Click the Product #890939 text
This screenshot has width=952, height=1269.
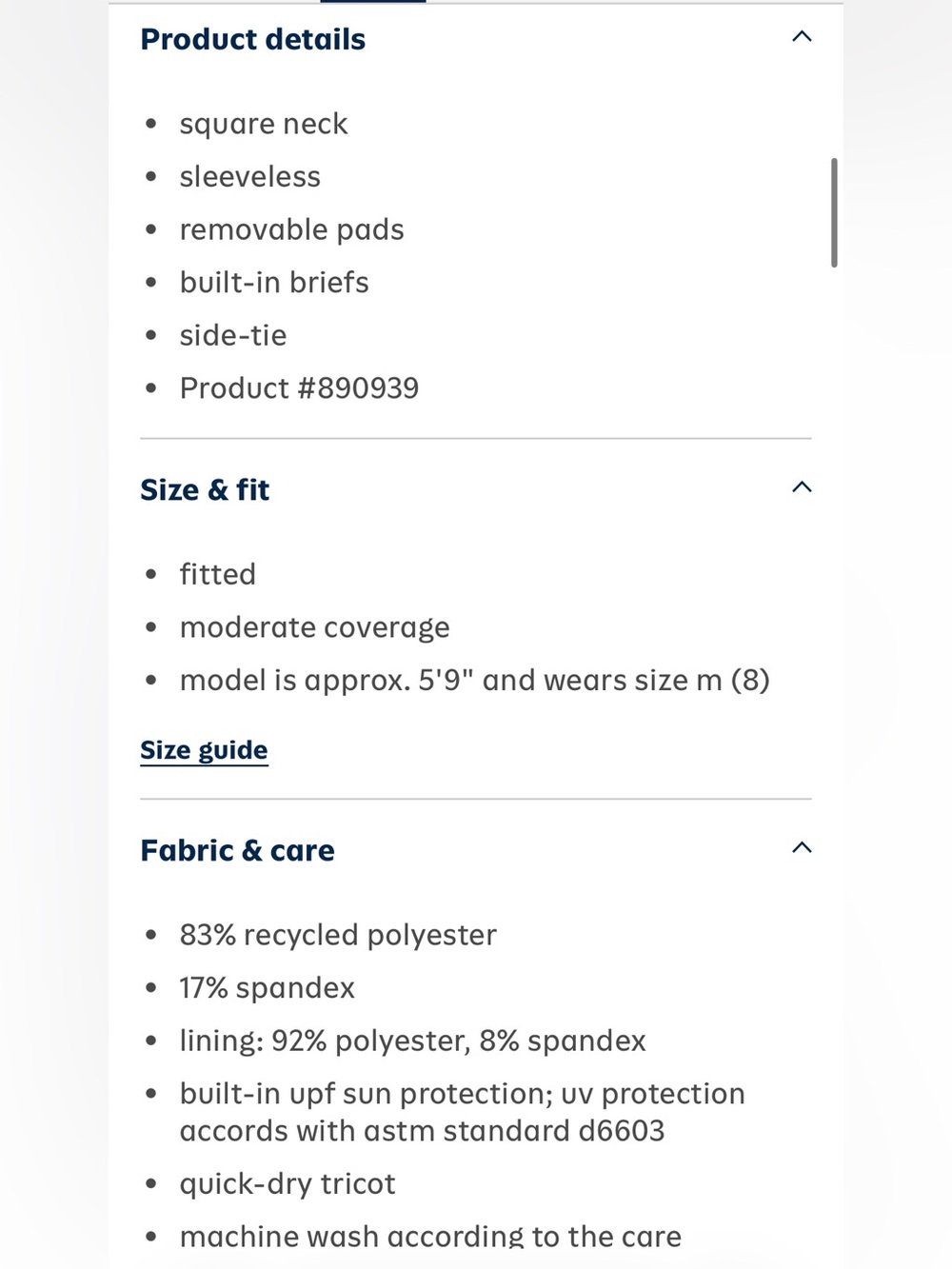tap(299, 388)
